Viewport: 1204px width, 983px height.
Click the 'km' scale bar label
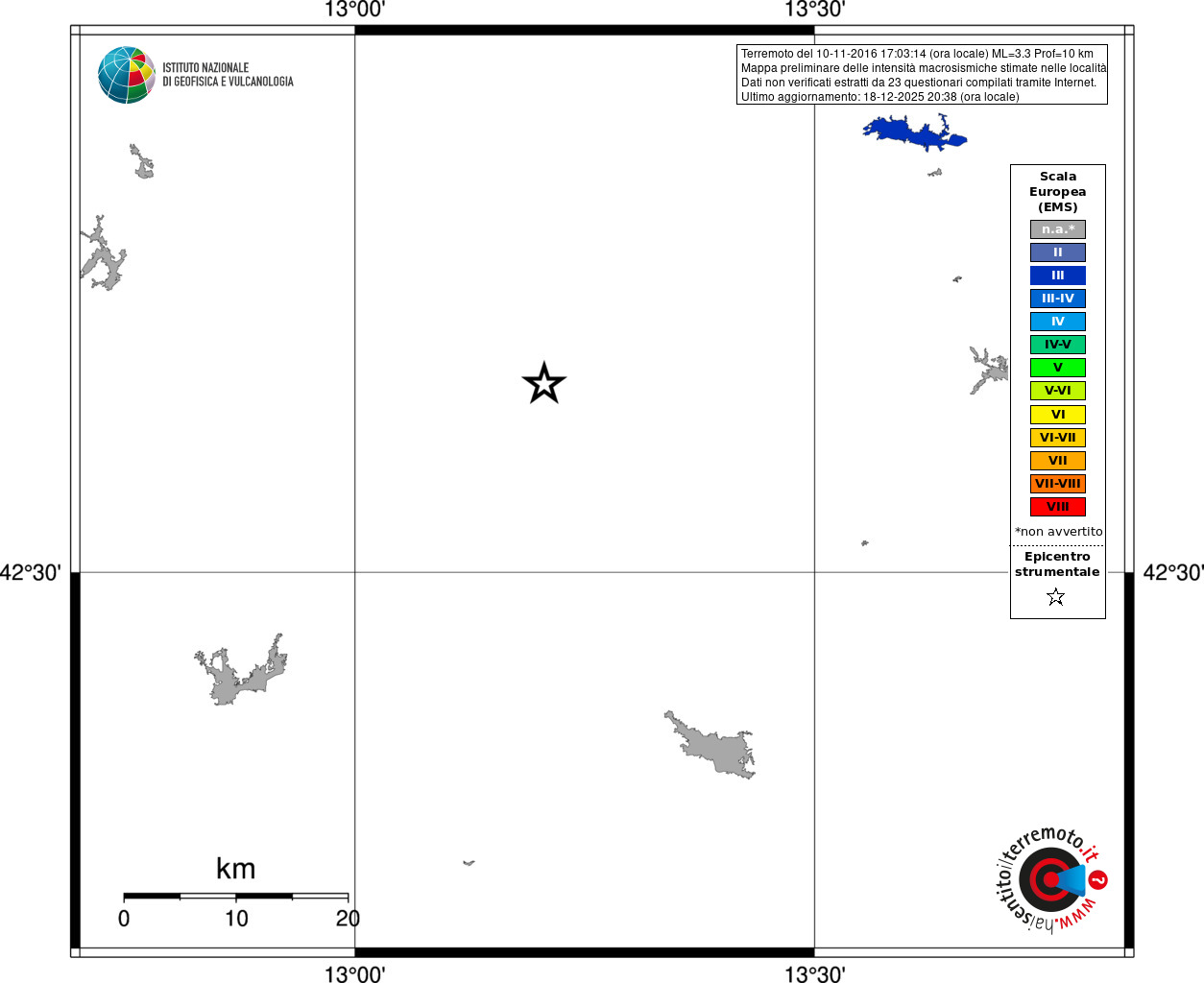pos(236,869)
